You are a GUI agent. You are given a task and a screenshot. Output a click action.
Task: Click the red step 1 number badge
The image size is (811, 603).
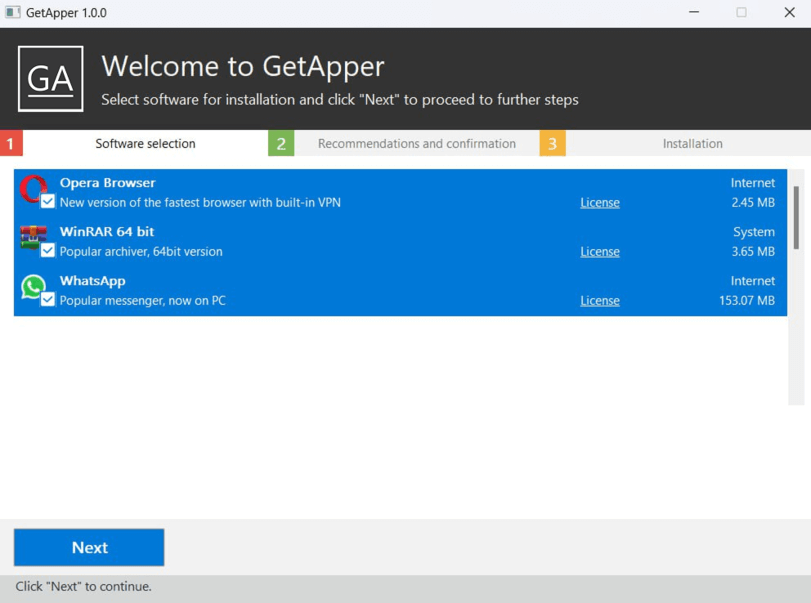pyautogui.click(x=11, y=143)
